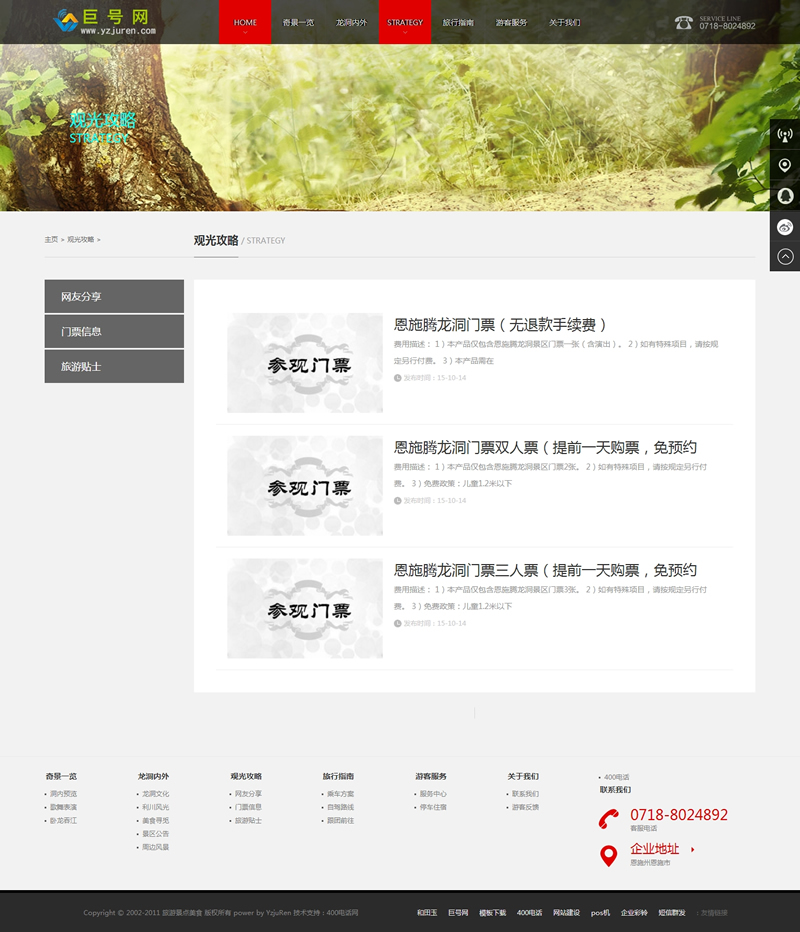Select 旅行指南 in the top navigation

(458, 22)
